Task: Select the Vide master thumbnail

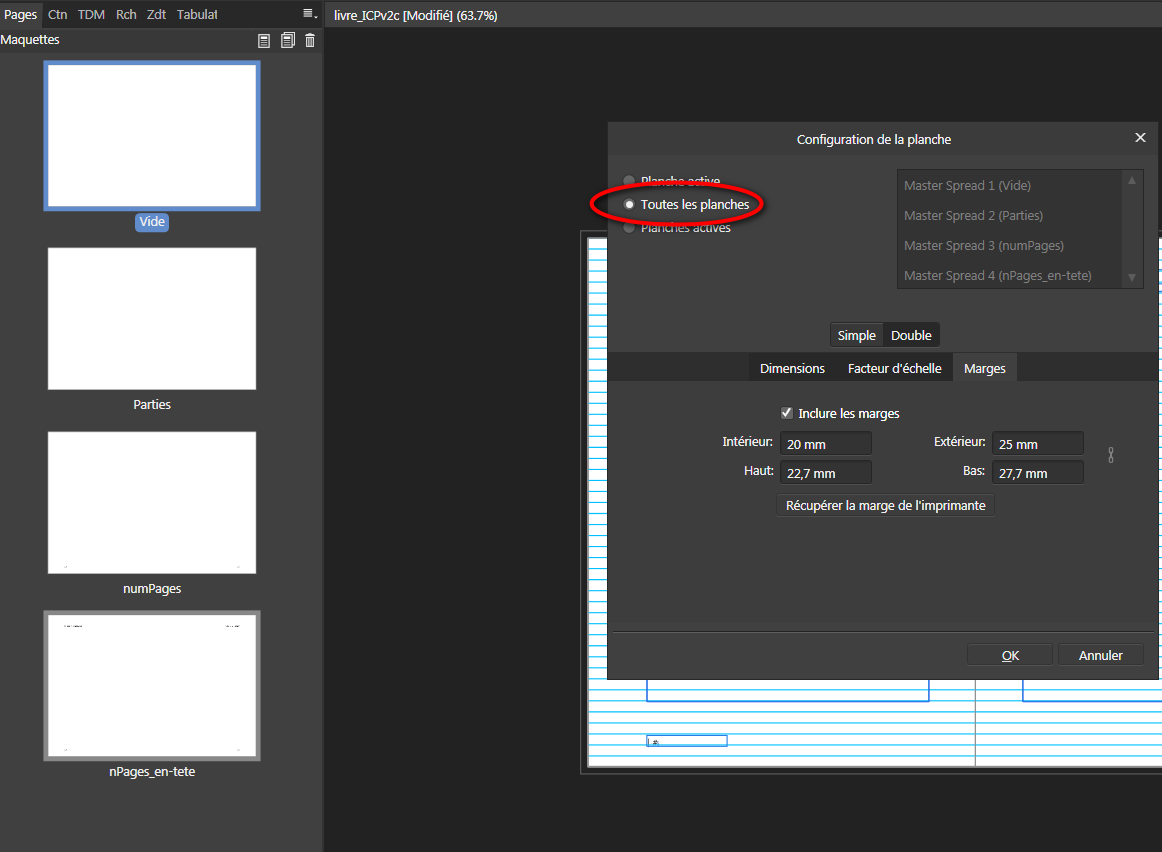Action: coord(152,136)
